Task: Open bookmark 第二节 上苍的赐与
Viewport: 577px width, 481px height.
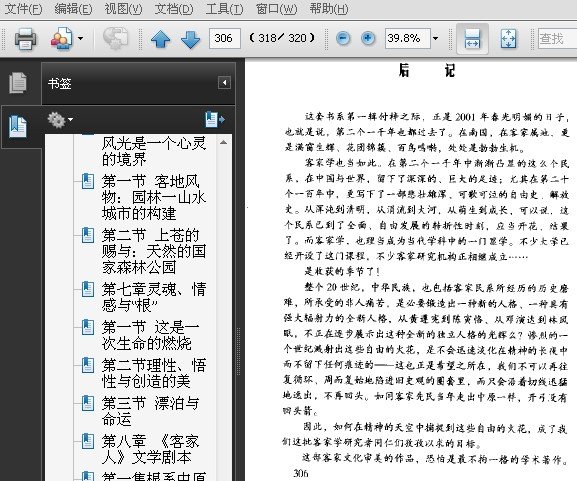Action: 154,251
